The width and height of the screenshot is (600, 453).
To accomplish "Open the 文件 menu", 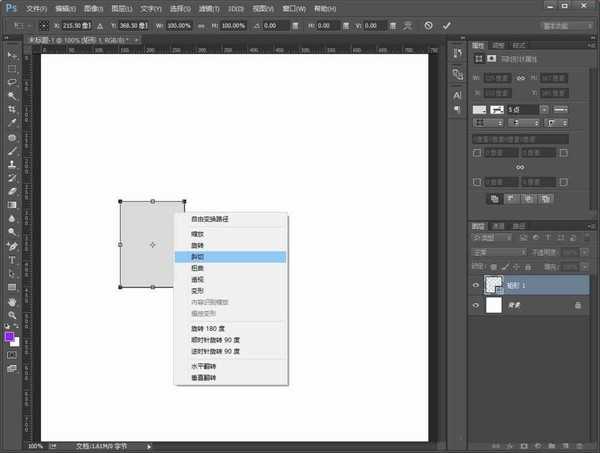I will 36,7.
